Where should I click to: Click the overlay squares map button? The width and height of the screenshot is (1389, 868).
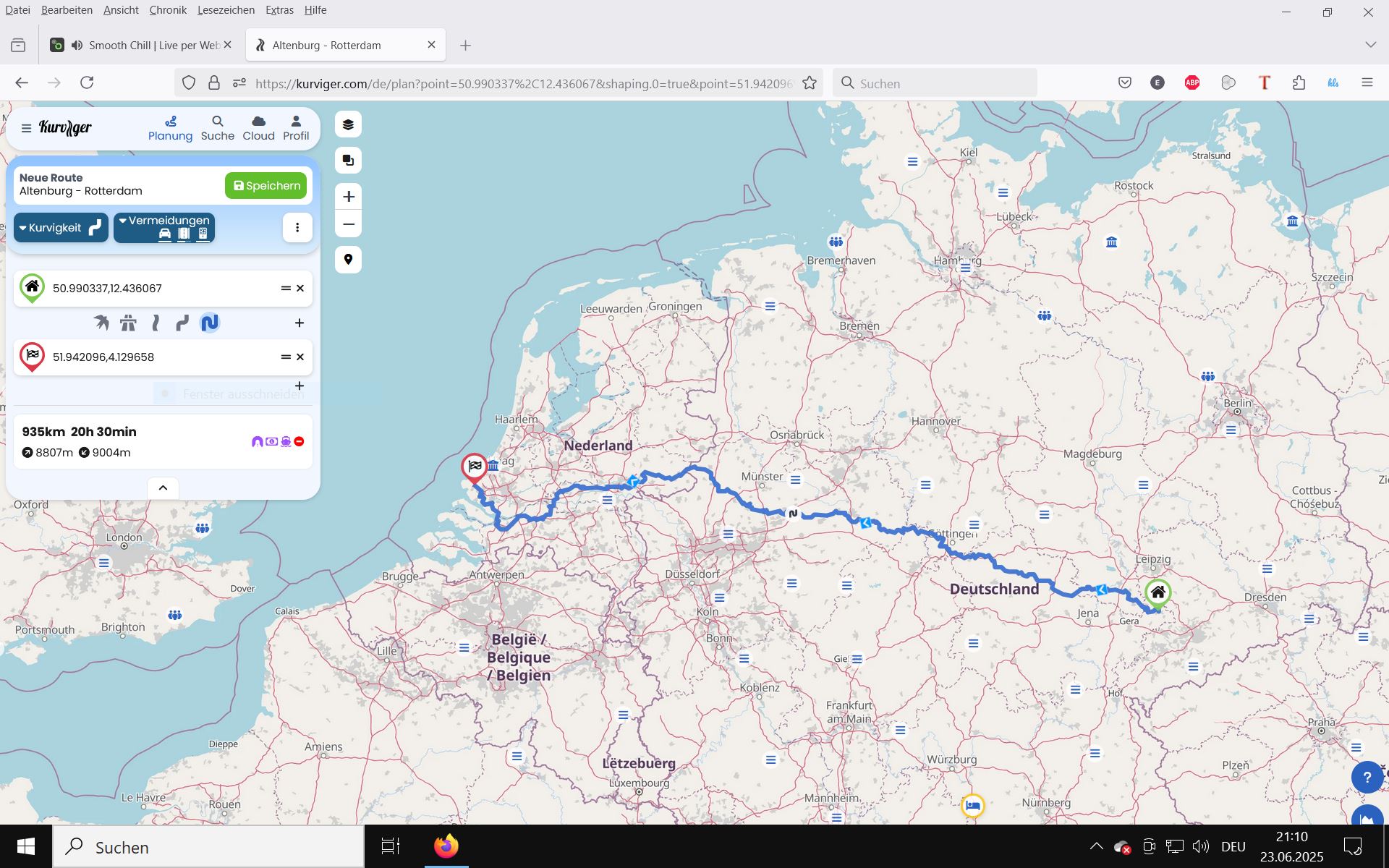pos(348,161)
